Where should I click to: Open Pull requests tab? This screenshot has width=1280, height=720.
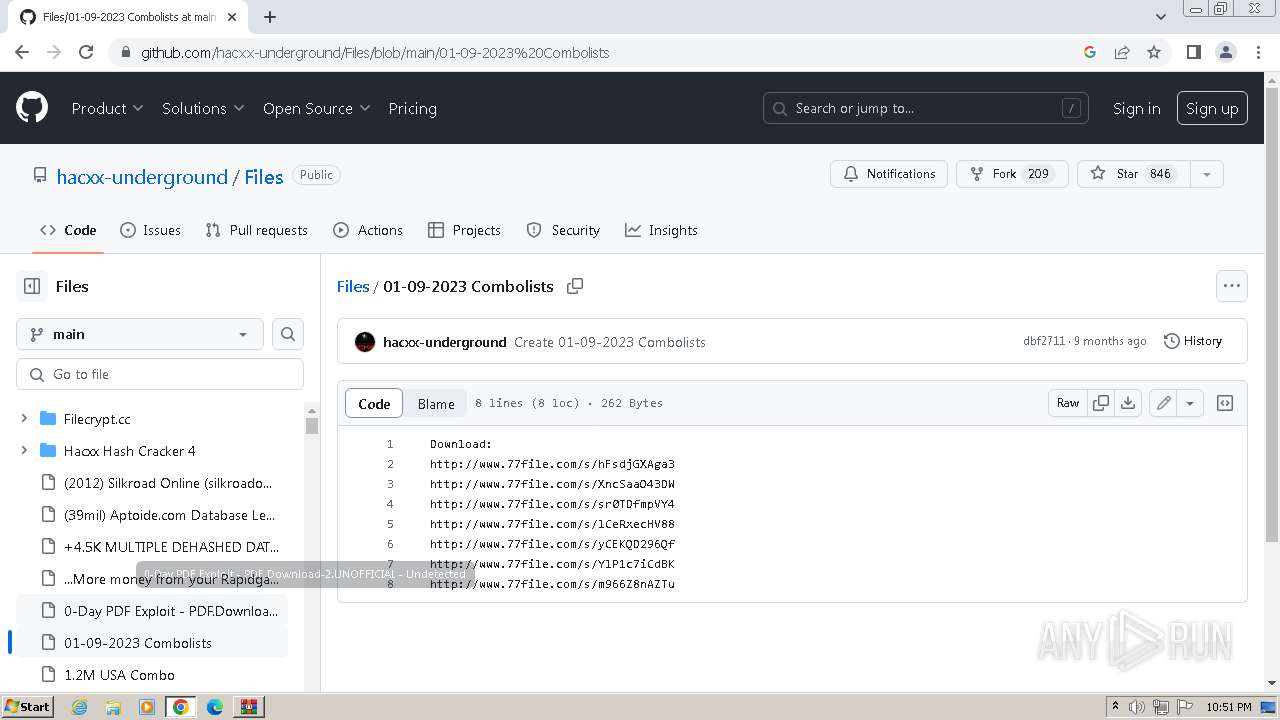(256, 230)
